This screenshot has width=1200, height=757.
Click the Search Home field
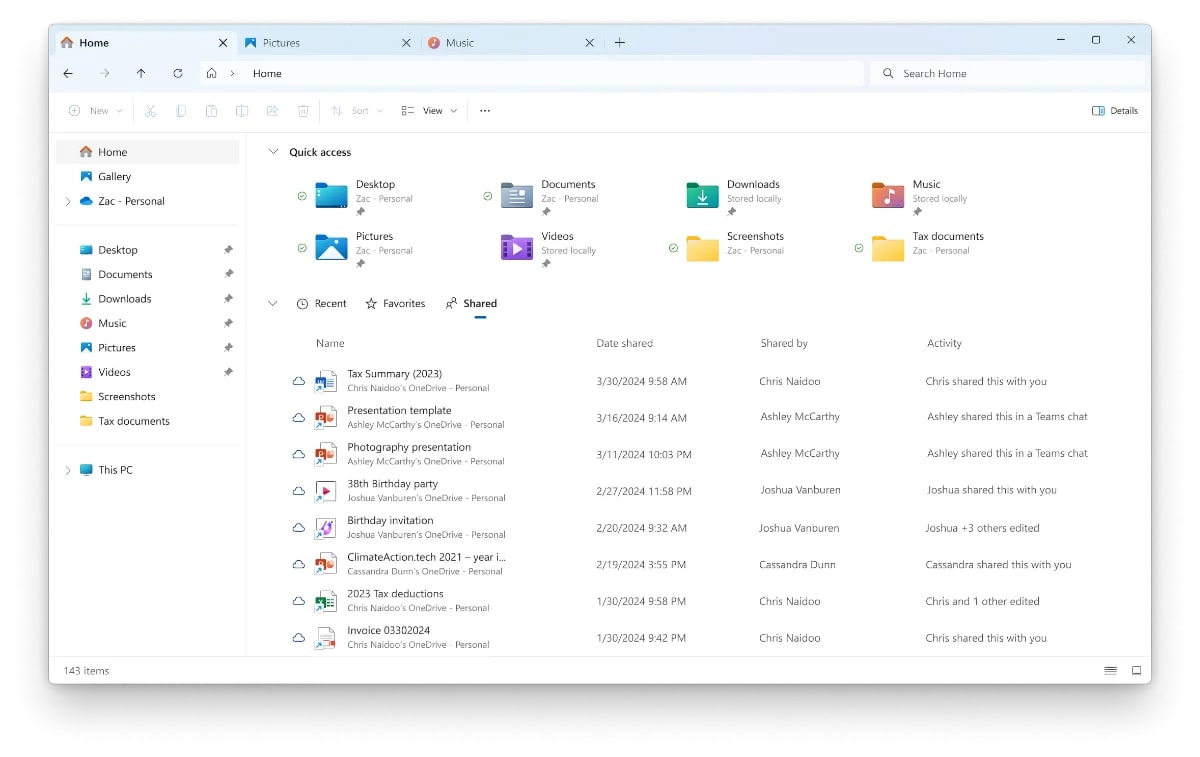pos(1008,73)
